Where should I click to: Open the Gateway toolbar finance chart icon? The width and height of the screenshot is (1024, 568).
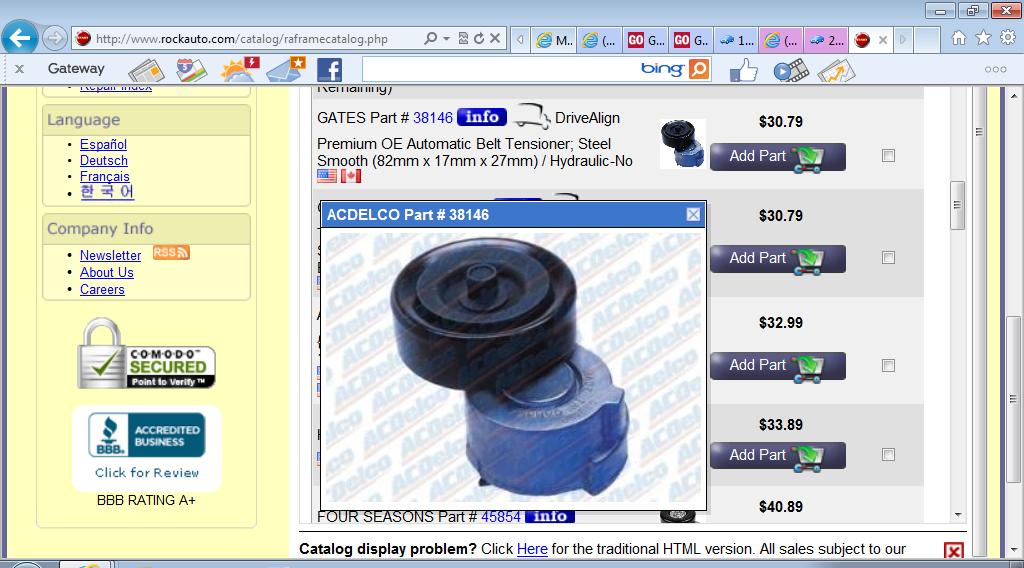(835, 70)
